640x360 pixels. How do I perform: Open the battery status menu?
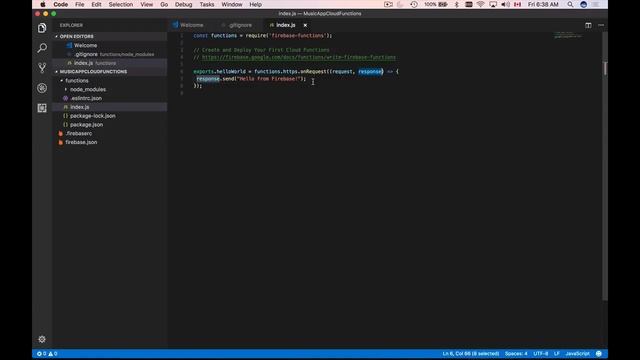click(x=435, y=4)
